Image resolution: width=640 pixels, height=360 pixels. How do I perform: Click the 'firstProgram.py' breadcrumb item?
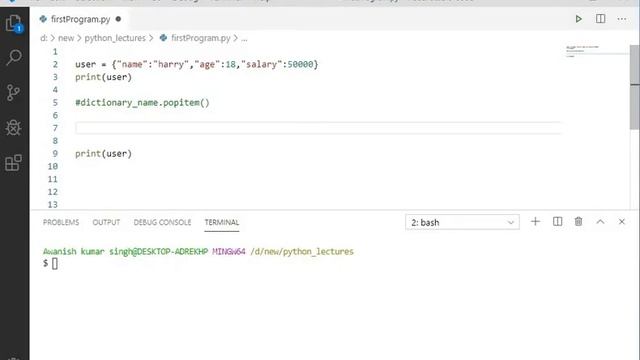201,38
